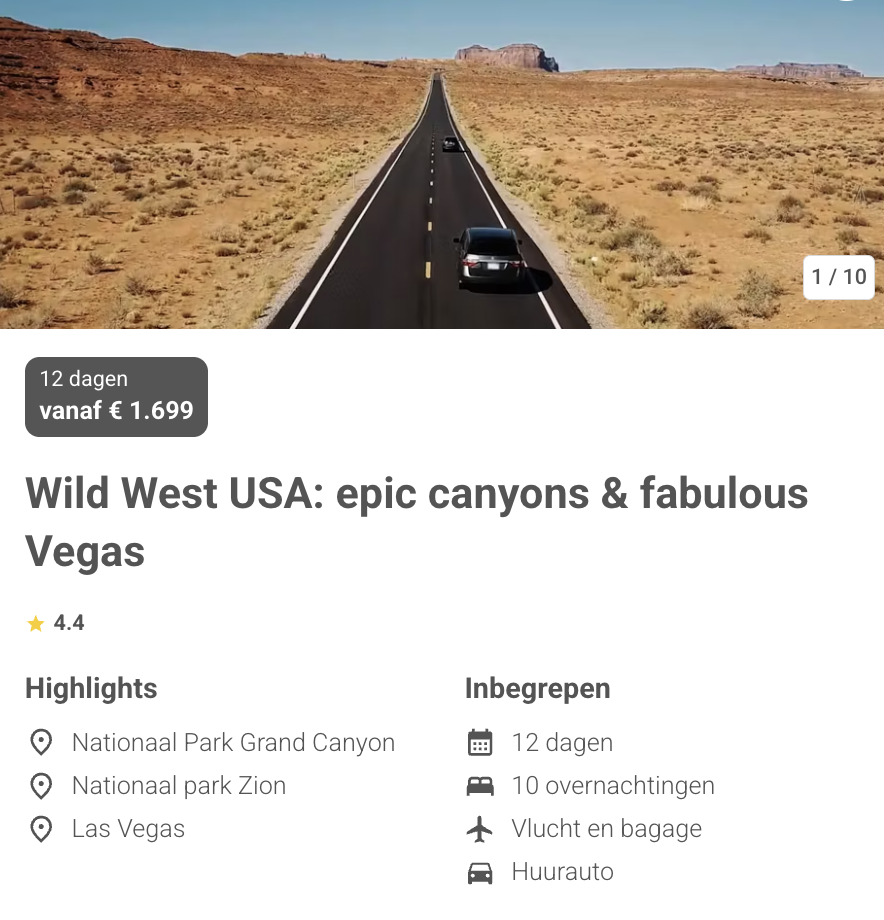Click the Huurauto included item text
Viewport: 884px width, 920px height.
click(563, 872)
